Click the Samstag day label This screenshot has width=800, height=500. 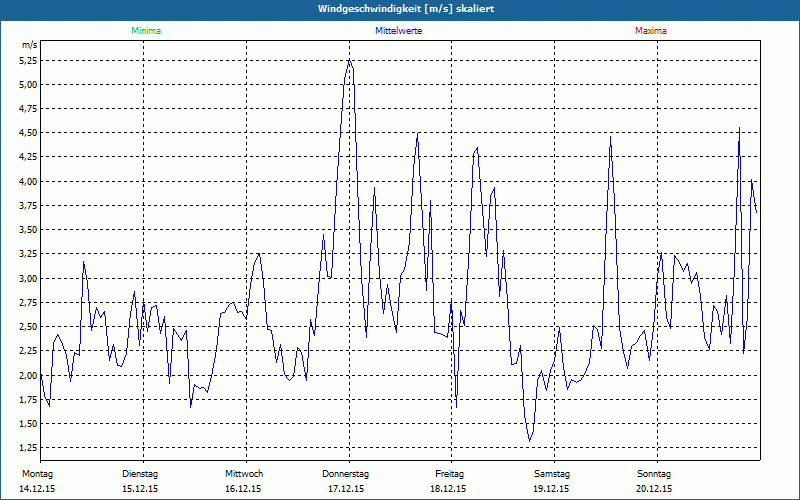click(x=552, y=474)
